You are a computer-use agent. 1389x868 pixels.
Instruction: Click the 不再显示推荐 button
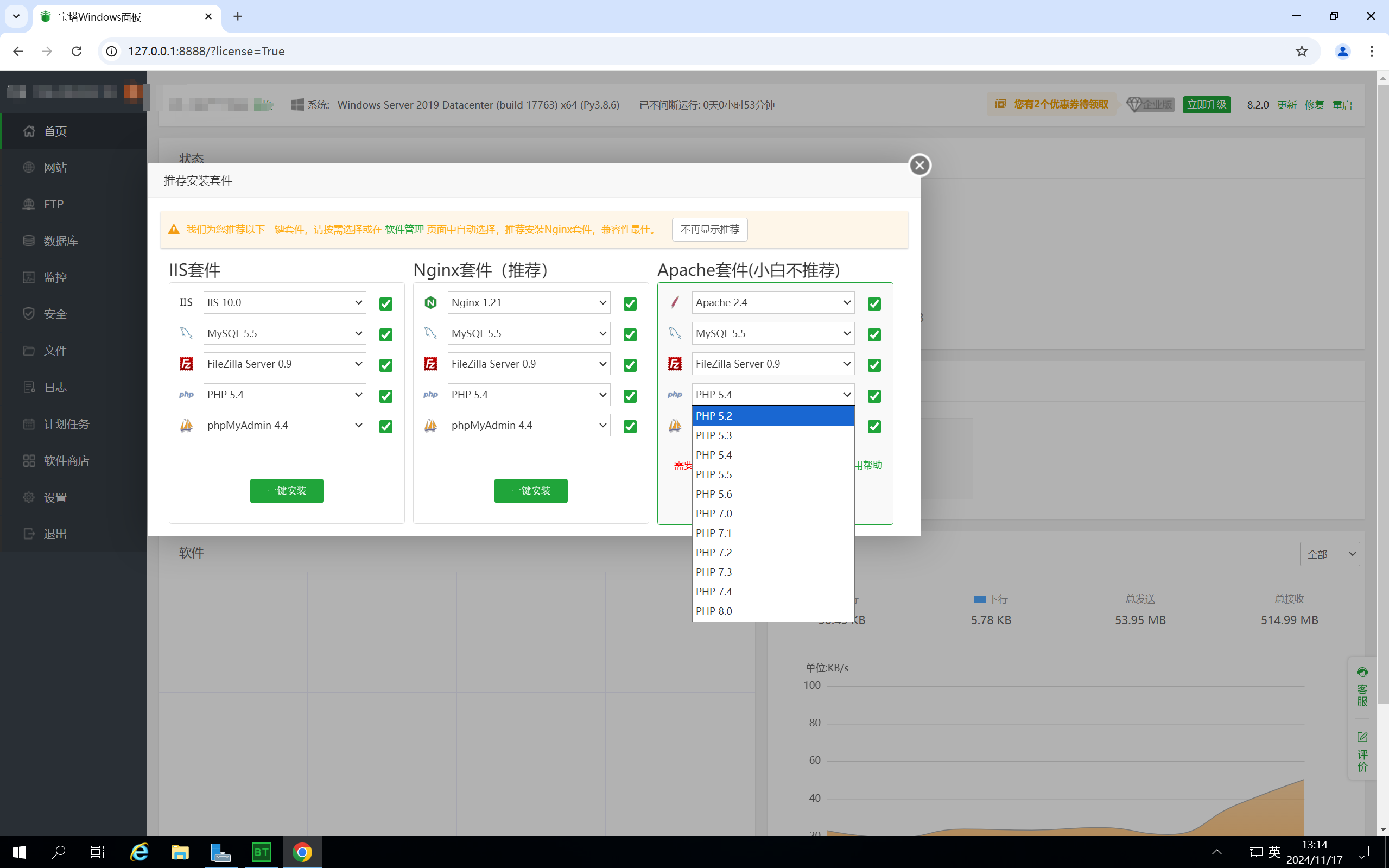[x=709, y=230]
